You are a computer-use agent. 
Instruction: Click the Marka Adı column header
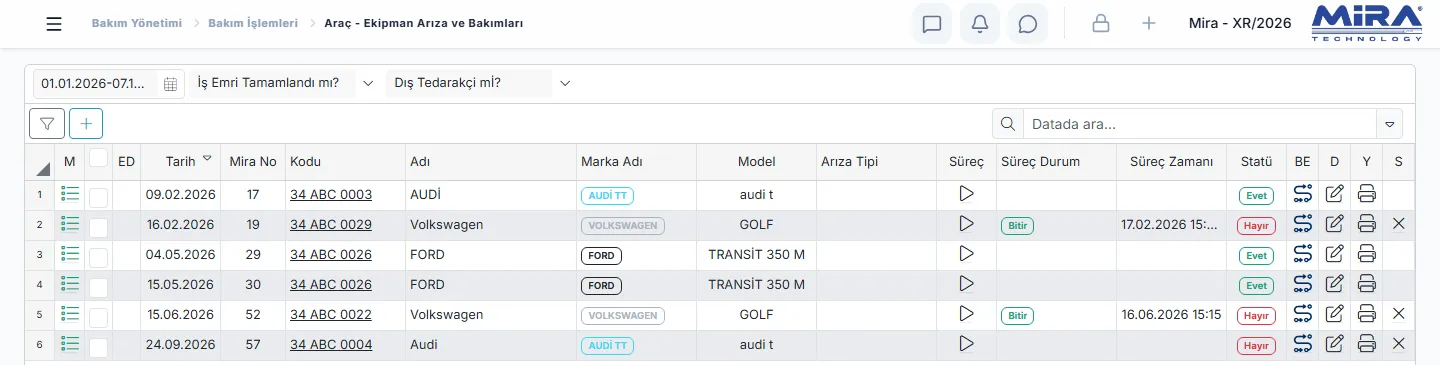coord(636,161)
